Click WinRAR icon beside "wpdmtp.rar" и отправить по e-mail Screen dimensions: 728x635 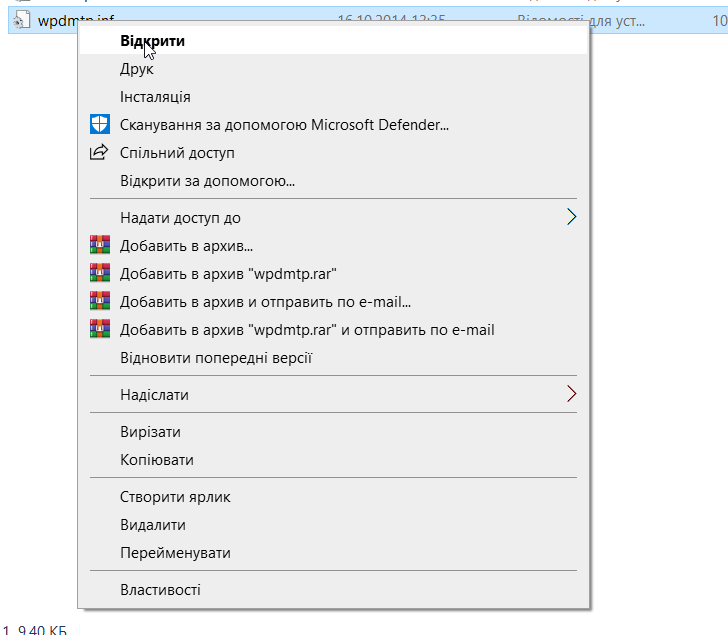coord(100,328)
